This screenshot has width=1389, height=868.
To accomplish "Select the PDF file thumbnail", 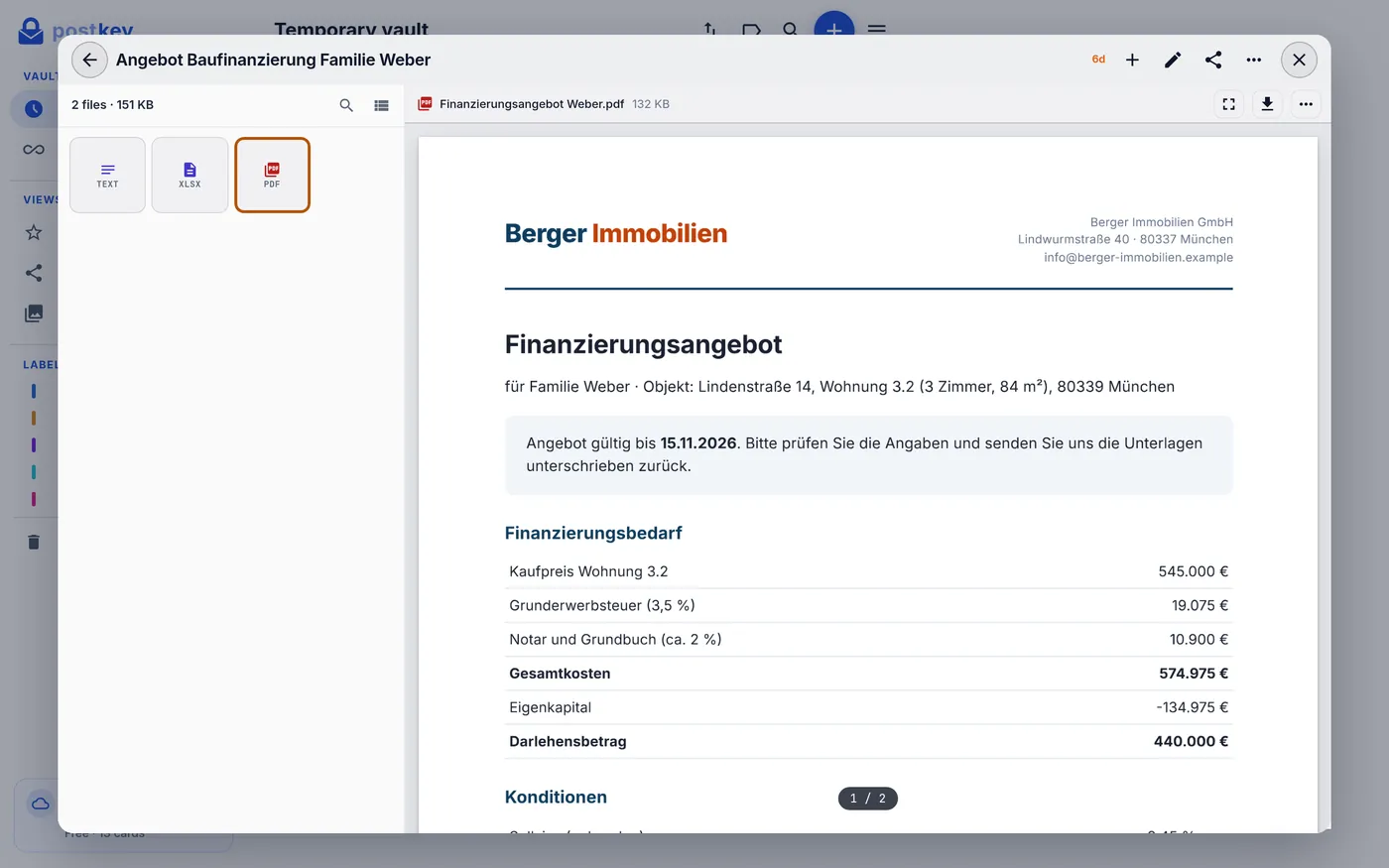I will pyautogui.click(x=272, y=175).
